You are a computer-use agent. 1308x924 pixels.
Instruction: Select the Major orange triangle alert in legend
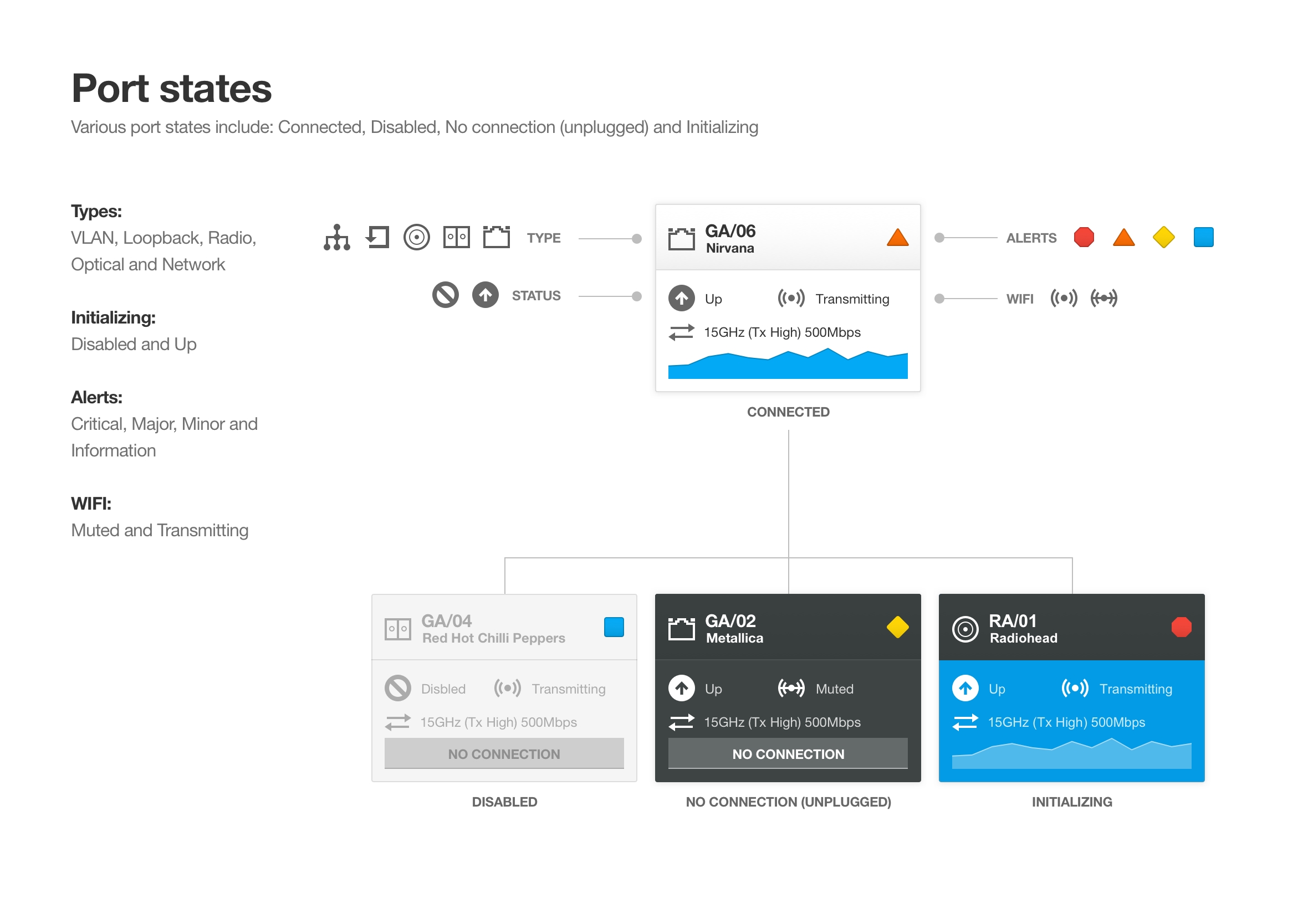tap(1123, 238)
